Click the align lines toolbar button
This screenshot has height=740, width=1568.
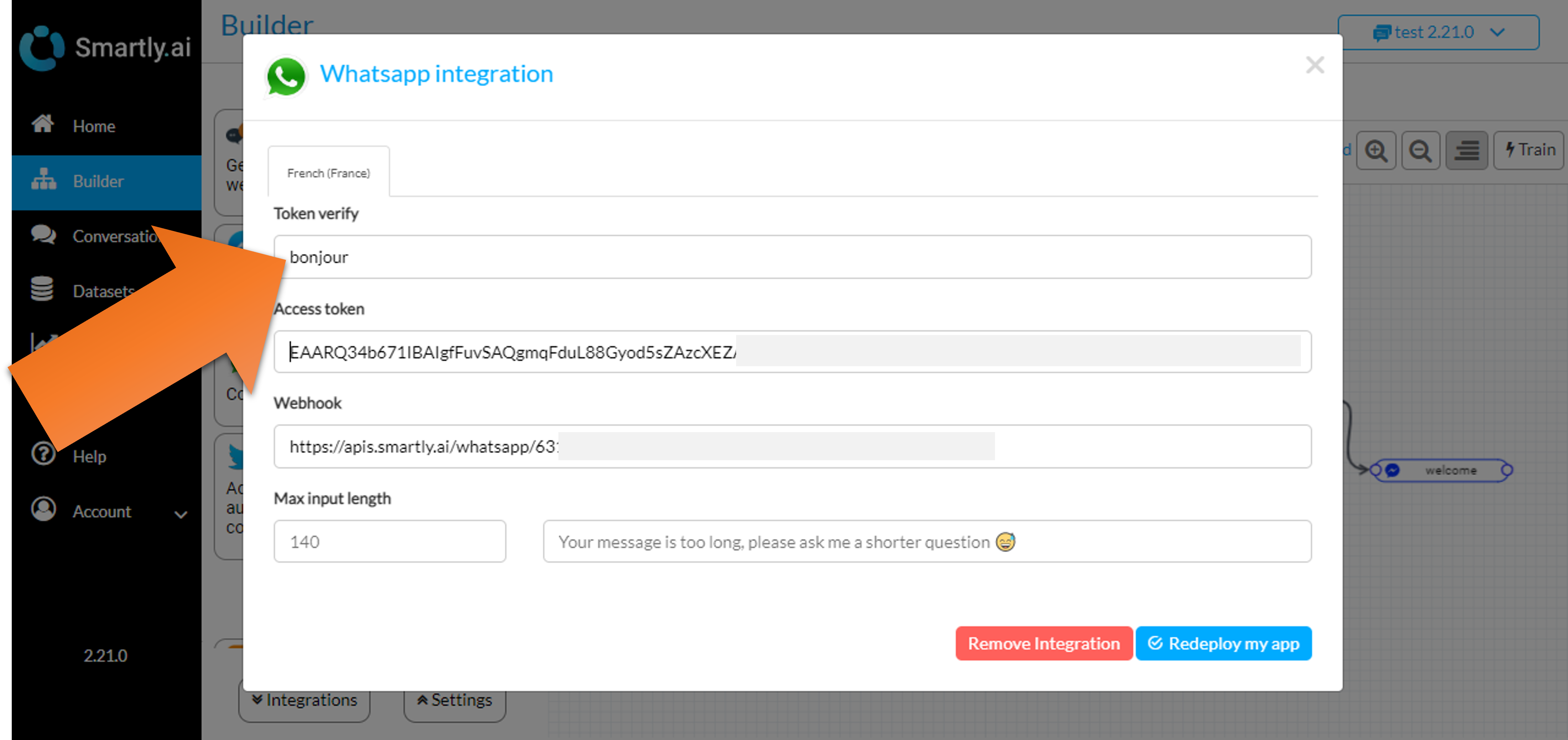click(1467, 150)
